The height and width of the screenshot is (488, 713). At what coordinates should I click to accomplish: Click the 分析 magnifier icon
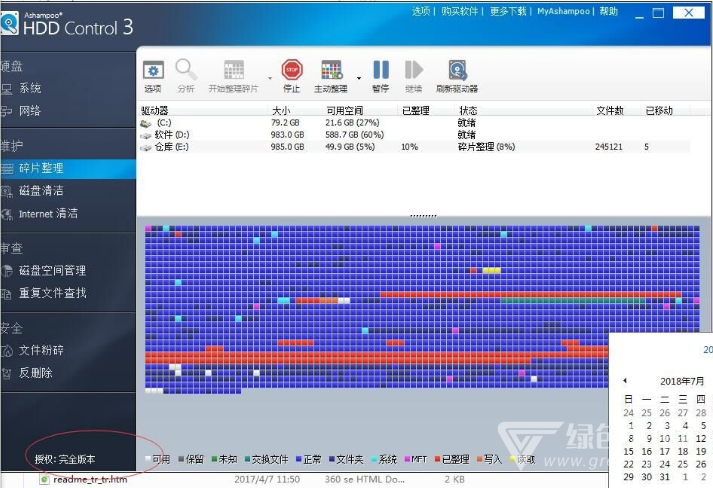click(186, 70)
